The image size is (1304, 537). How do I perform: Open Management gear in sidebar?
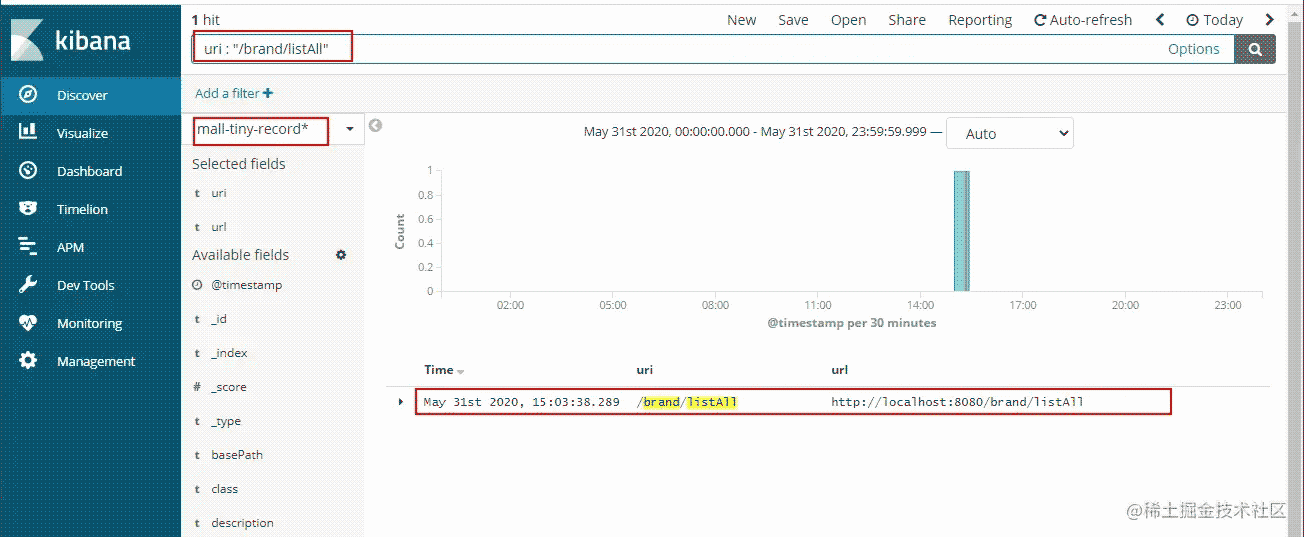[28, 361]
